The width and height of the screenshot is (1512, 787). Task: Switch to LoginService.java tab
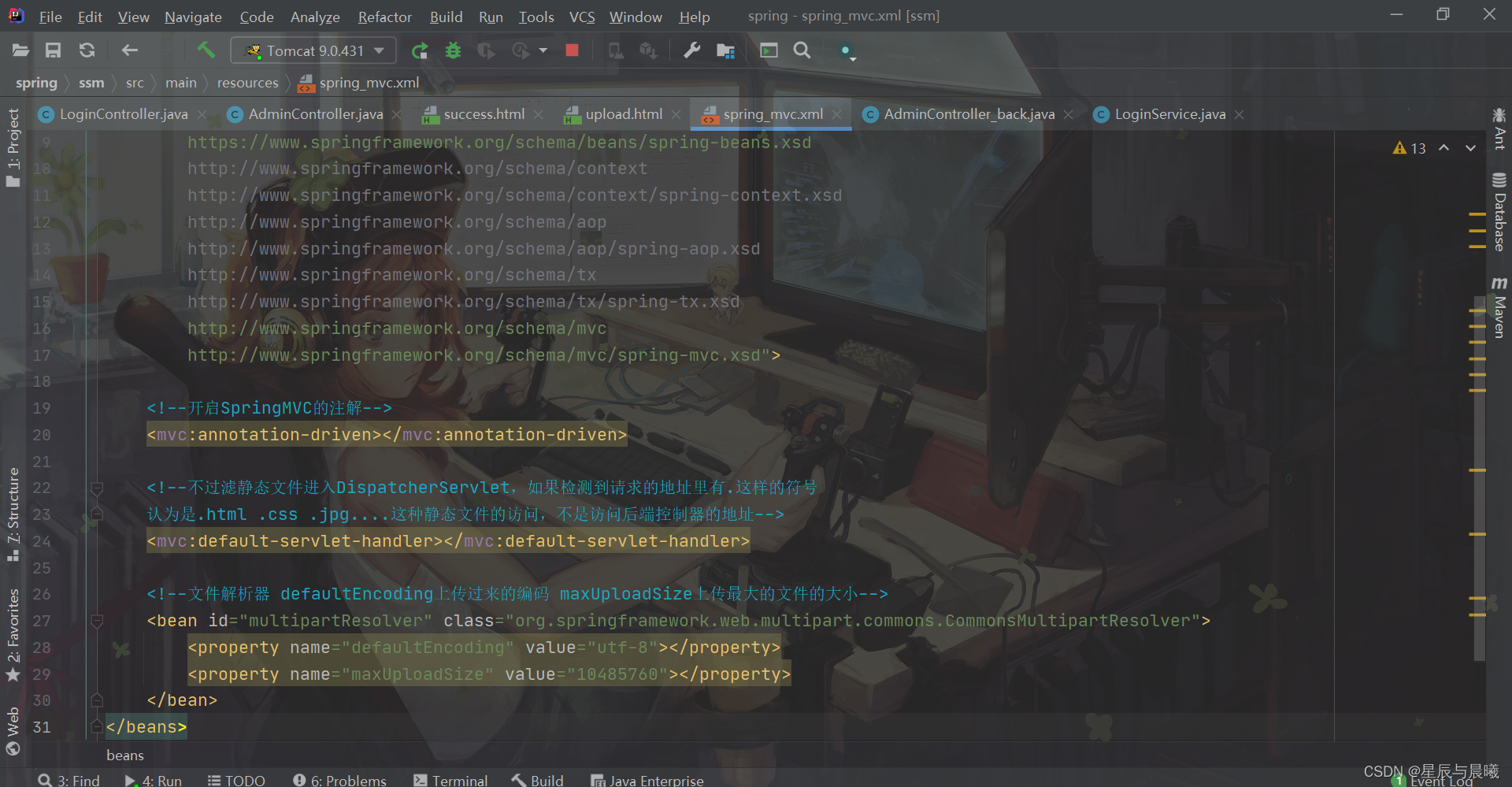tap(1169, 114)
